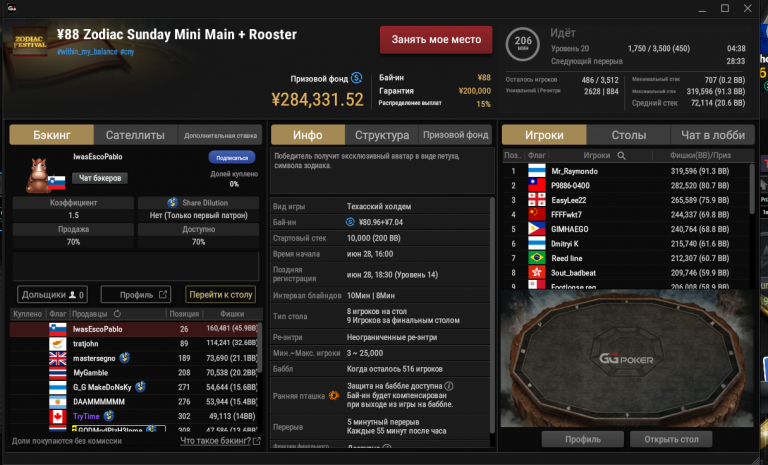Click the horse avatar of IwasEscoPablo
The image size is (768, 465).
(38, 175)
